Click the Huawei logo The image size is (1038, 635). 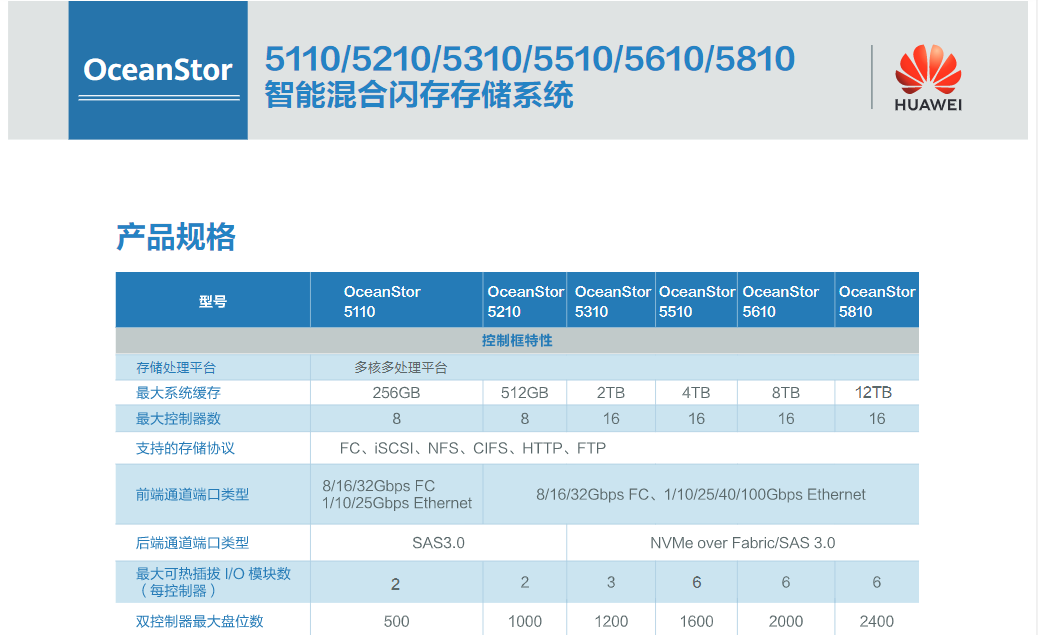pos(927,78)
